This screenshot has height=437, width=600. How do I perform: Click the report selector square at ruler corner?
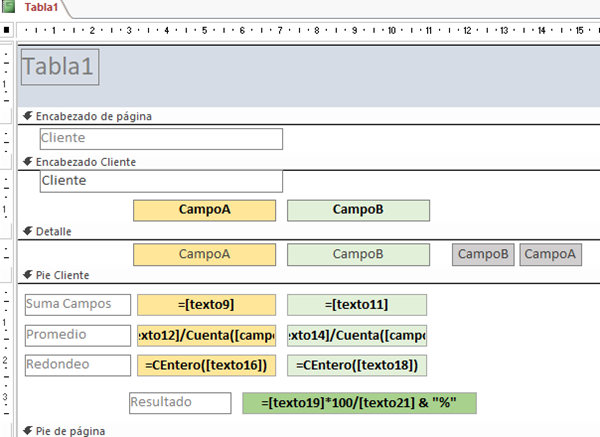point(7,29)
